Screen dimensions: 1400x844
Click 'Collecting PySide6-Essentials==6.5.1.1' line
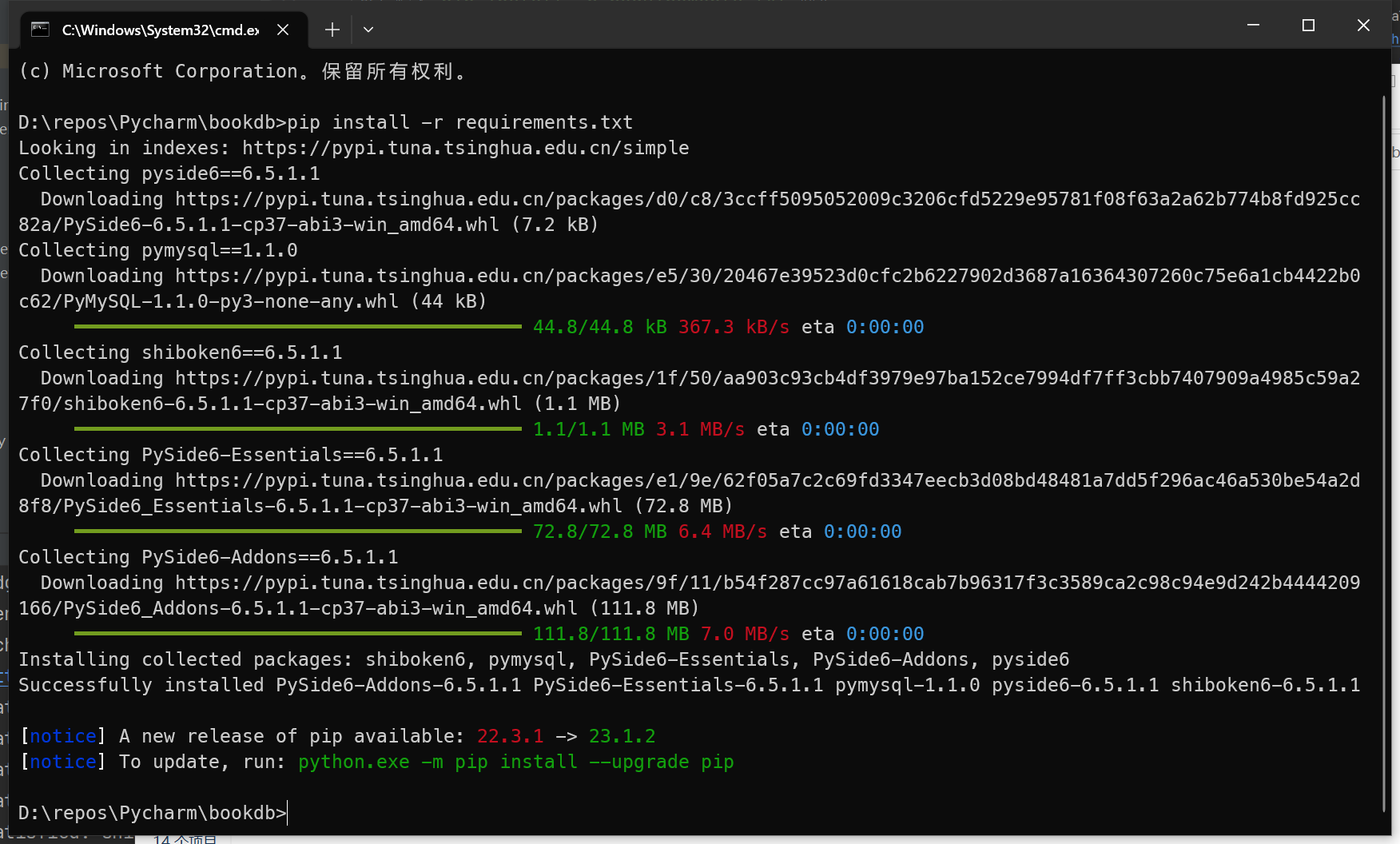[231, 455]
